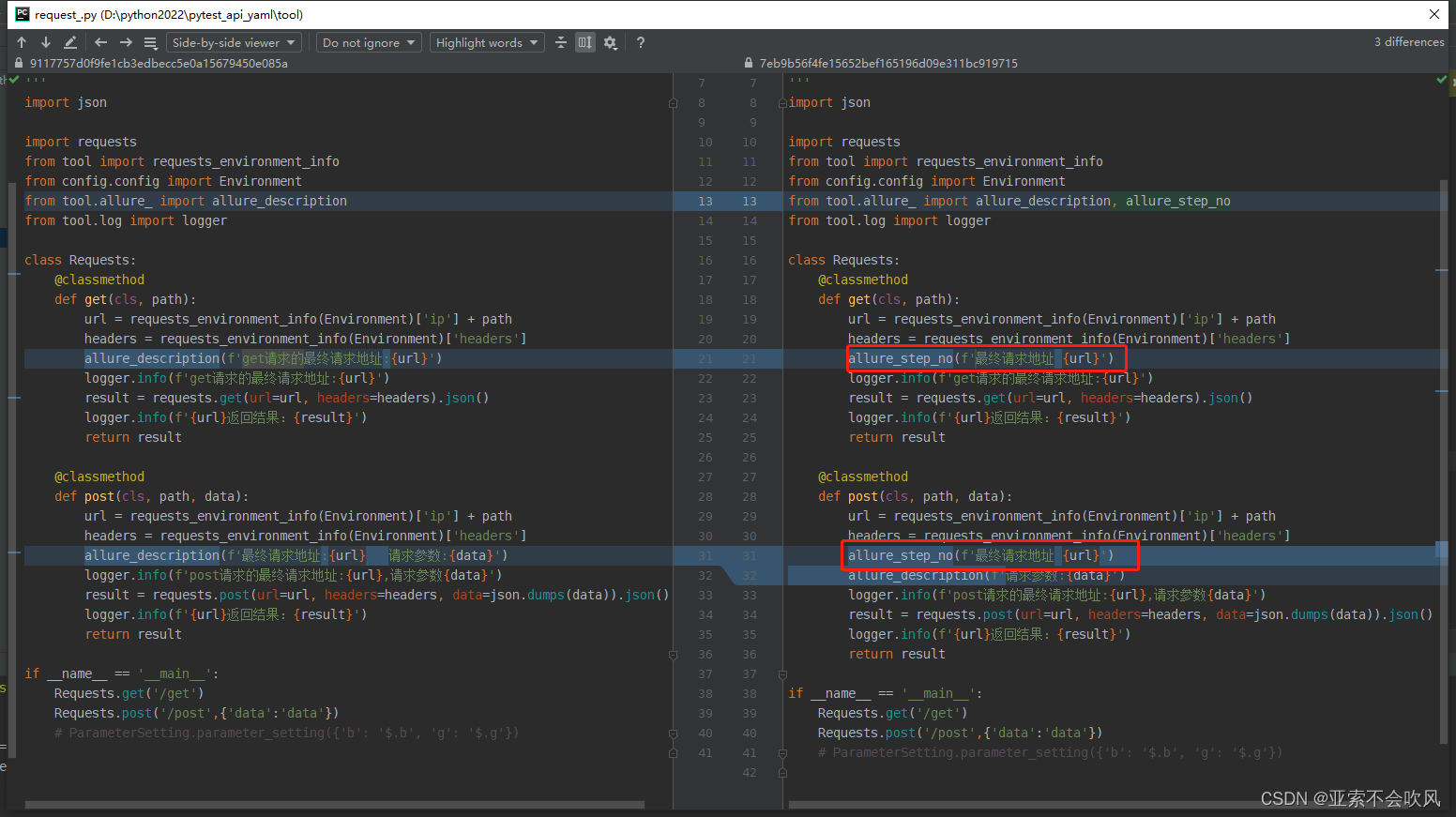Open diff settings gear icon
1456x817 pixels.
611,42
